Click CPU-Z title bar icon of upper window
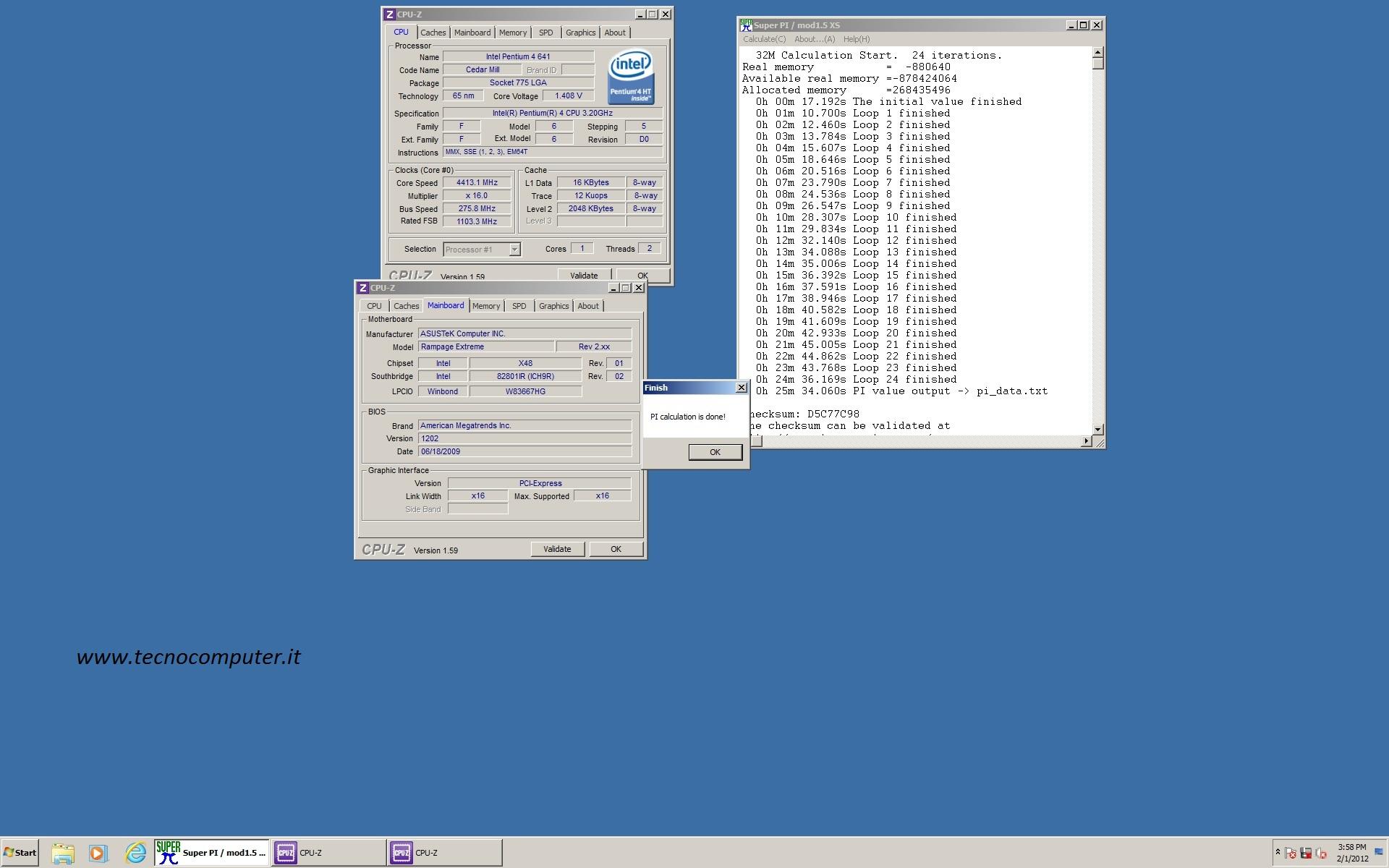The height and width of the screenshot is (868, 1389). click(390, 14)
